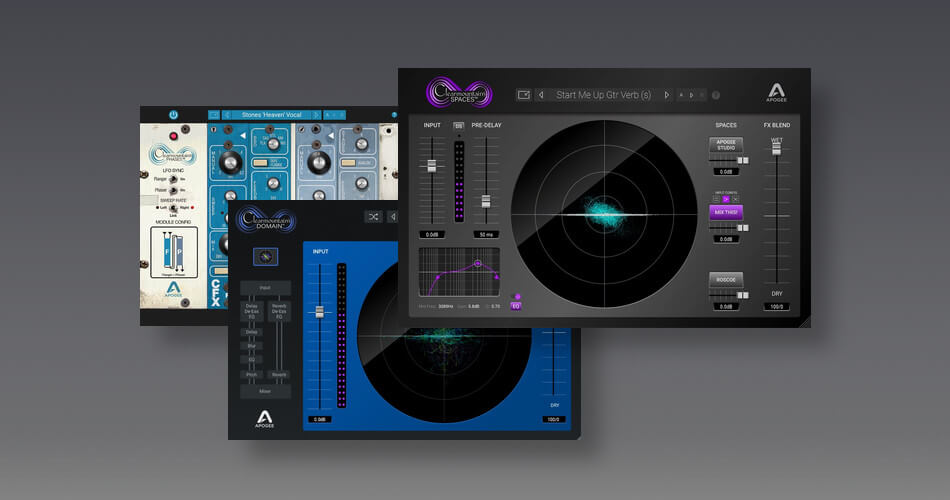Adjust Mix This! level slider
This screenshot has width=950, height=500.
(742, 228)
